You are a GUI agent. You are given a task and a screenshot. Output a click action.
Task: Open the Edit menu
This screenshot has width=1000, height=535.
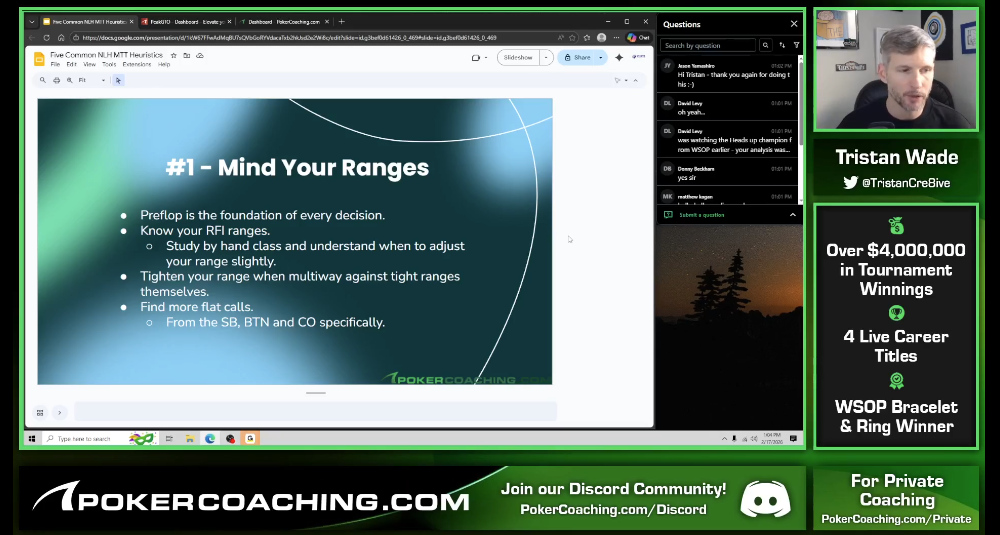pyautogui.click(x=71, y=64)
